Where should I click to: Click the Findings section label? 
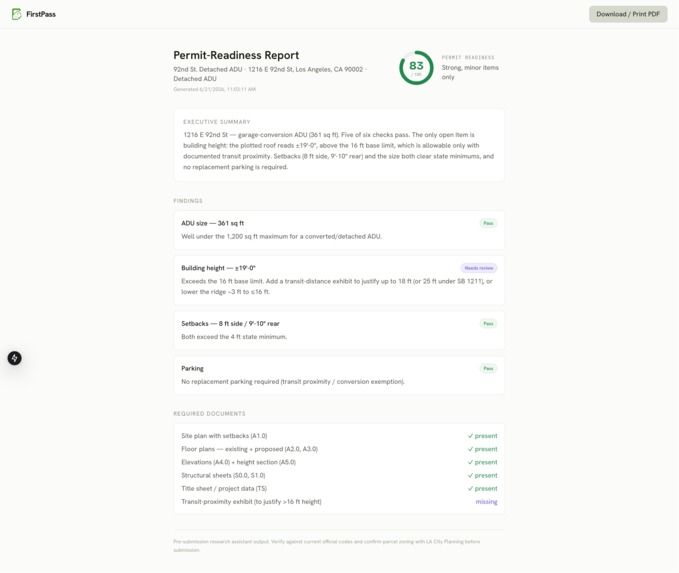click(x=188, y=201)
